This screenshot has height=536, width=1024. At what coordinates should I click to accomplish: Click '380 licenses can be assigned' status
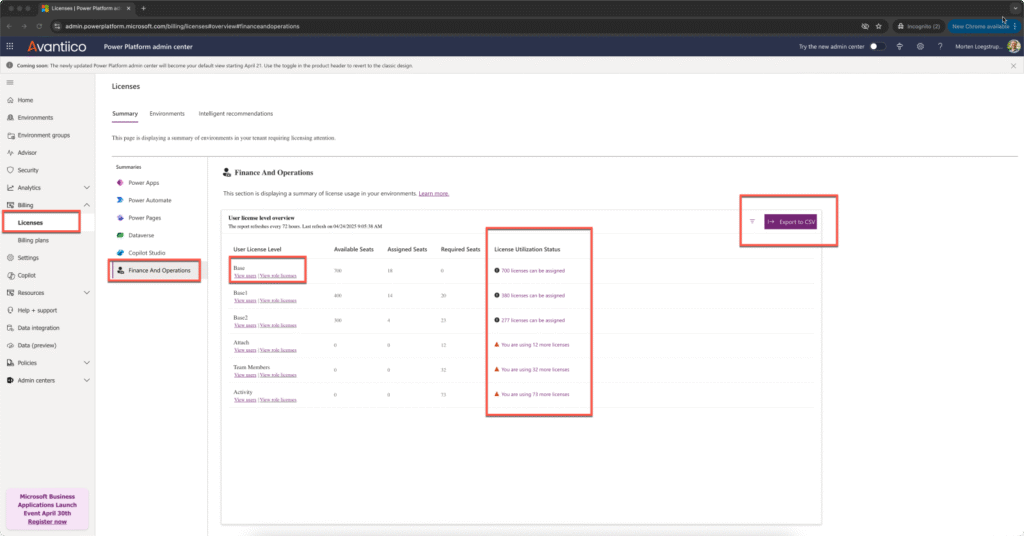point(533,296)
